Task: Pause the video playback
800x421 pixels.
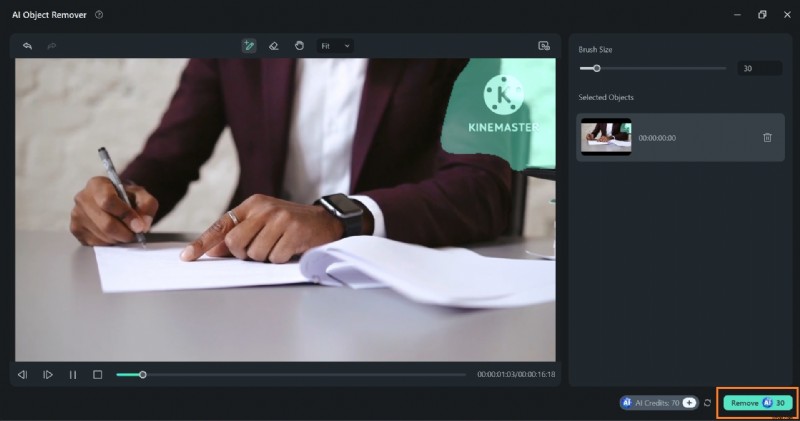Action: click(73, 375)
